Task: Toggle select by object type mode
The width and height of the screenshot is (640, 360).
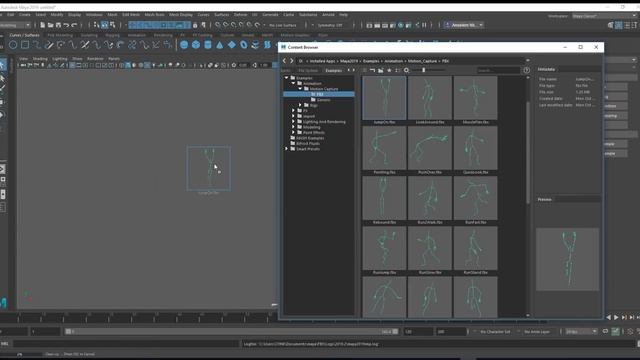Action: point(104,25)
